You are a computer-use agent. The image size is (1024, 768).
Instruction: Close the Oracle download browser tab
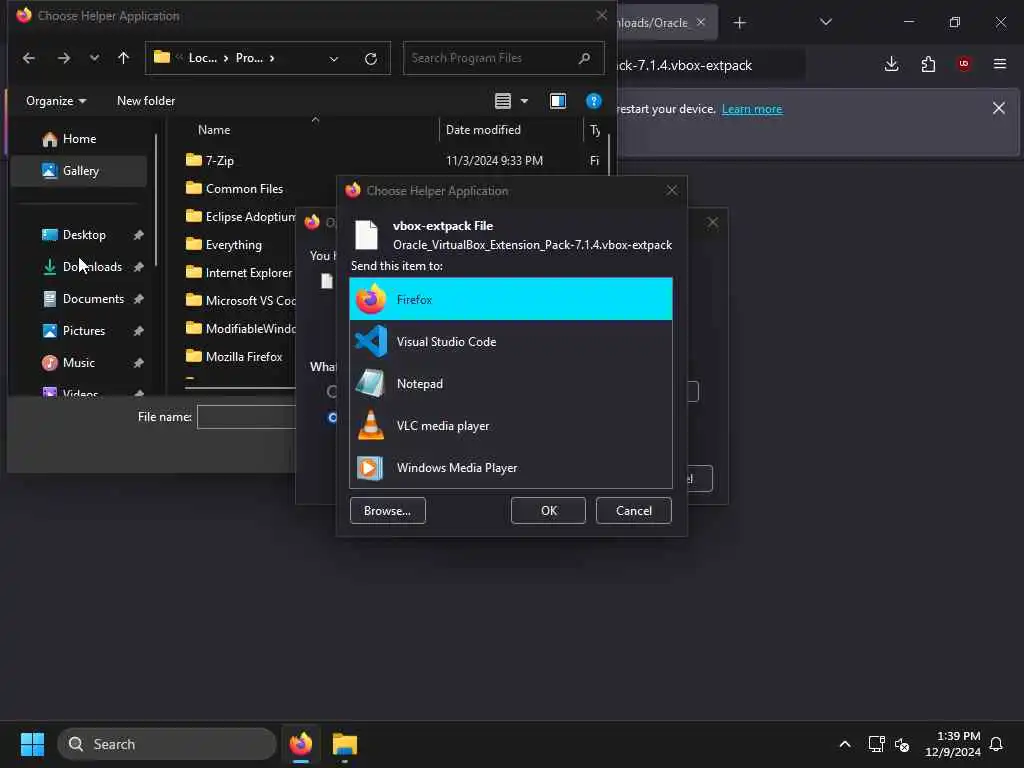pos(701,22)
